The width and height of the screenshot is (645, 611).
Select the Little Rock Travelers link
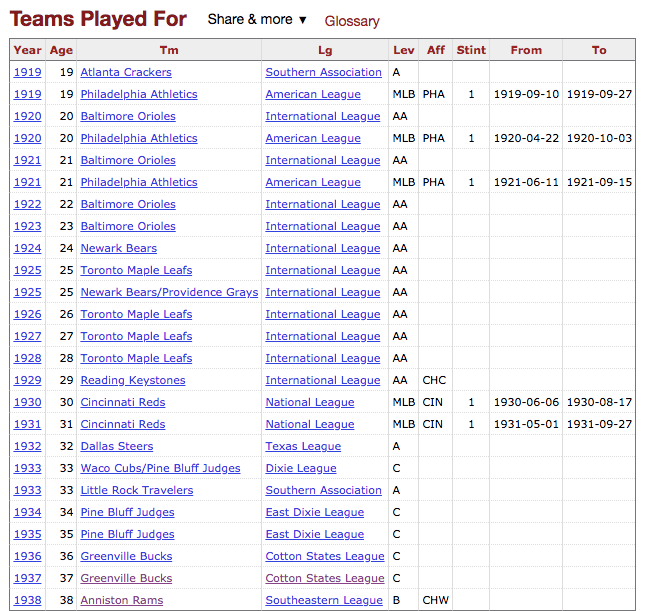tap(137, 490)
